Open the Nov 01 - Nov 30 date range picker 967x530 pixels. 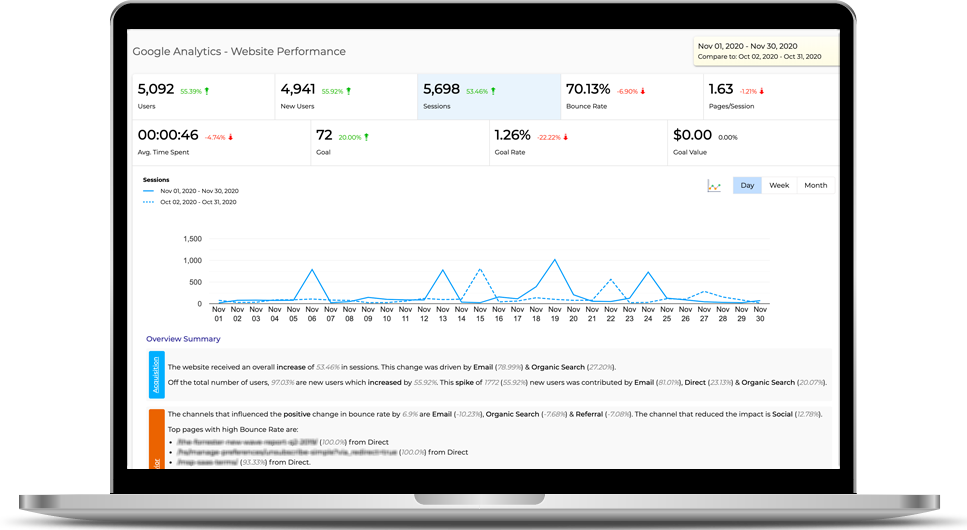point(766,51)
